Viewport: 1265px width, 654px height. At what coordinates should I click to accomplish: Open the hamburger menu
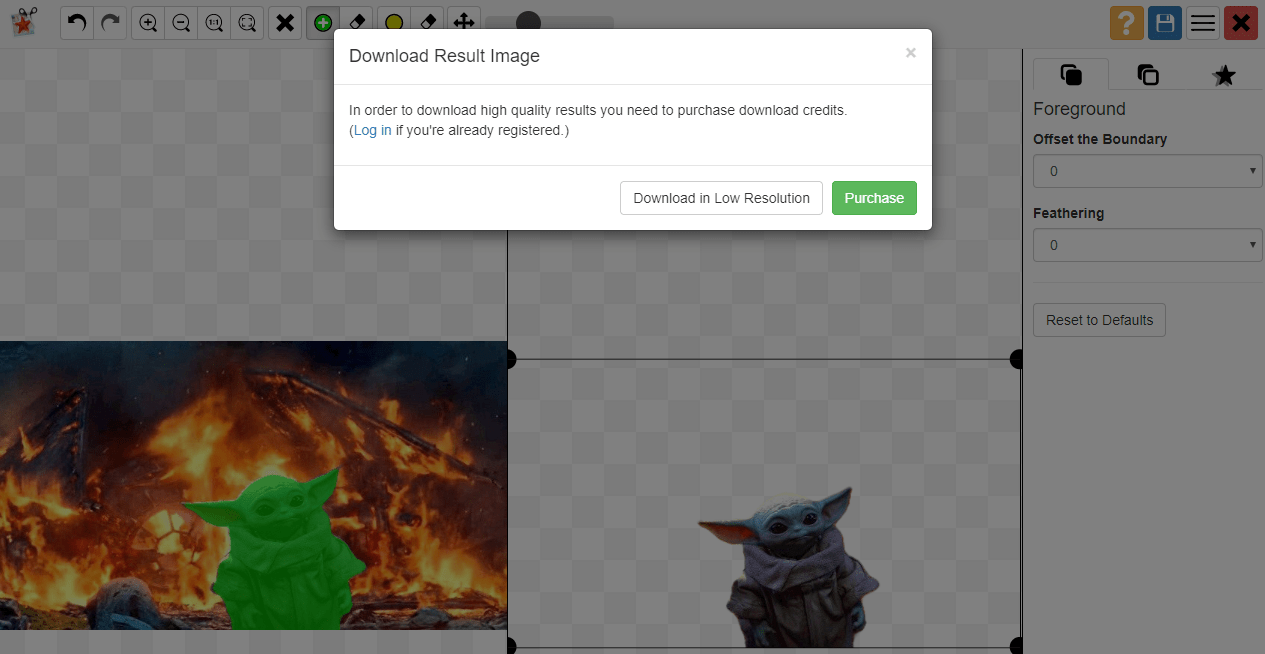[x=1203, y=23]
